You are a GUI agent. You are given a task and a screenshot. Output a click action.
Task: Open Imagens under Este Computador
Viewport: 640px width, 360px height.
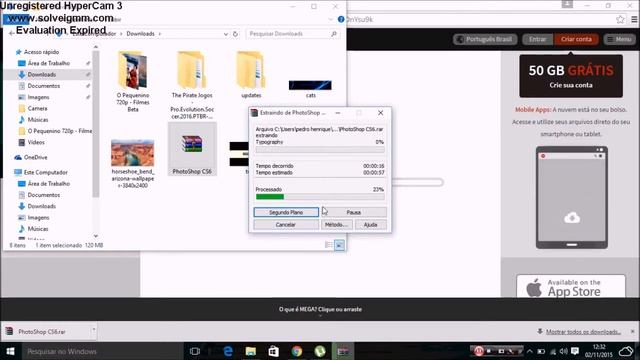(x=38, y=218)
